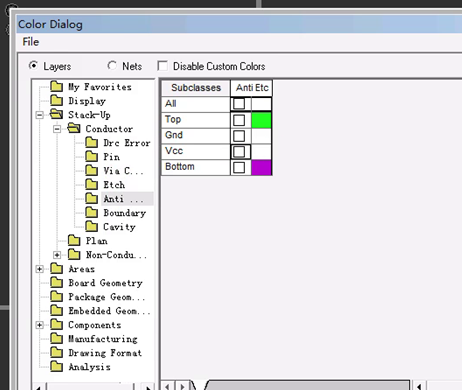The image size is (462, 390).
Task: Click the Pin folder icon
Action: 91,156
